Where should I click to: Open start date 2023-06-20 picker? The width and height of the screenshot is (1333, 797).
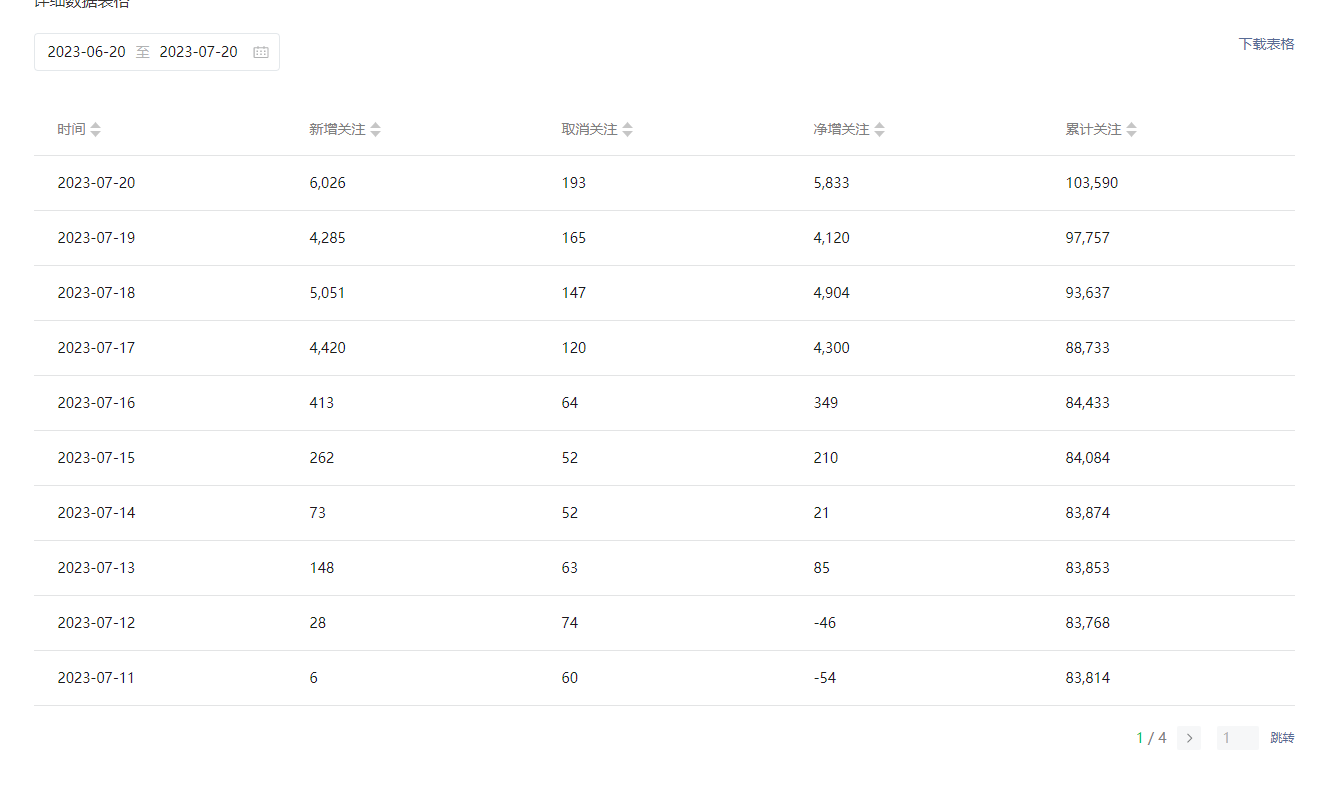tap(87, 52)
